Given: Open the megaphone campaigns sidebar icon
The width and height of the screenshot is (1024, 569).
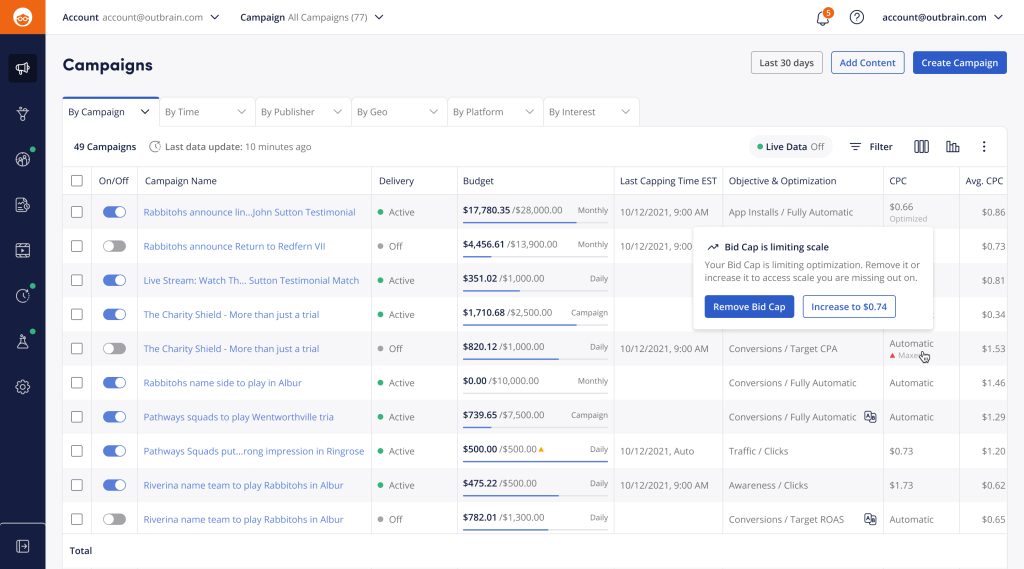Looking at the screenshot, I should pyautogui.click(x=22, y=68).
